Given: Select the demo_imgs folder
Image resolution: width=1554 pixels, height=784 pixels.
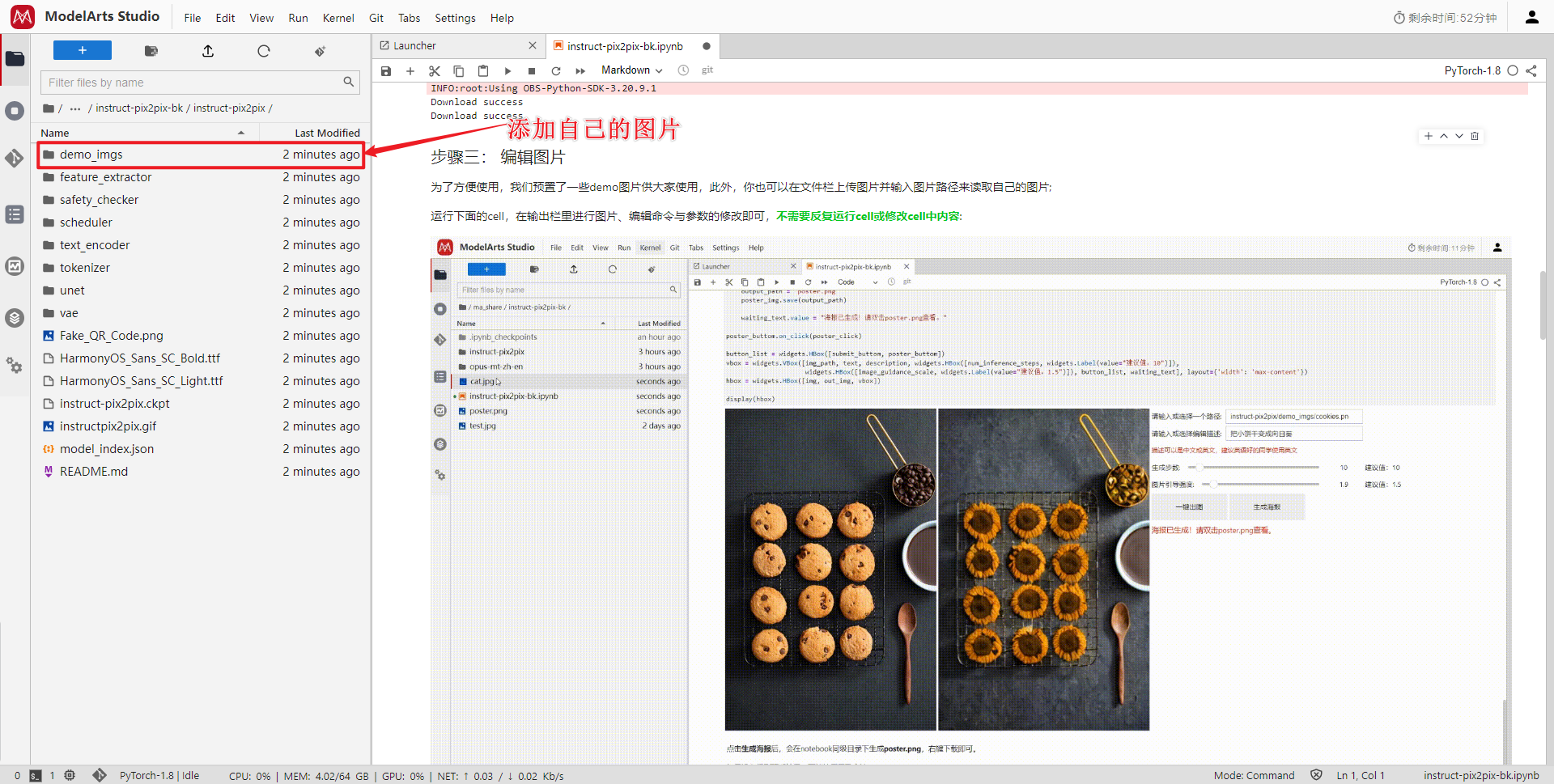Looking at the screenshot, I should 201,155.
